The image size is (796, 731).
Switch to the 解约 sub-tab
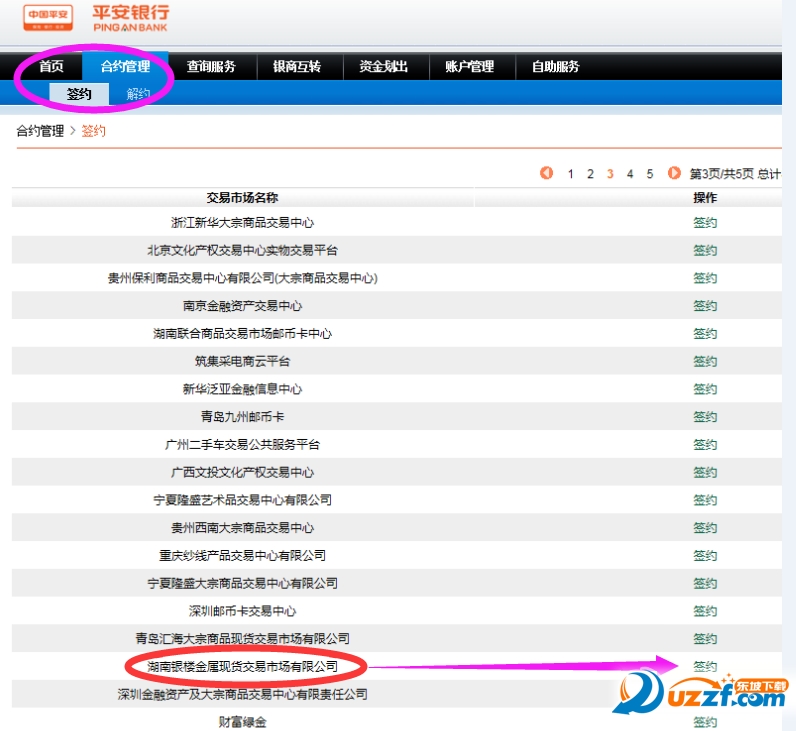[138, 94]
